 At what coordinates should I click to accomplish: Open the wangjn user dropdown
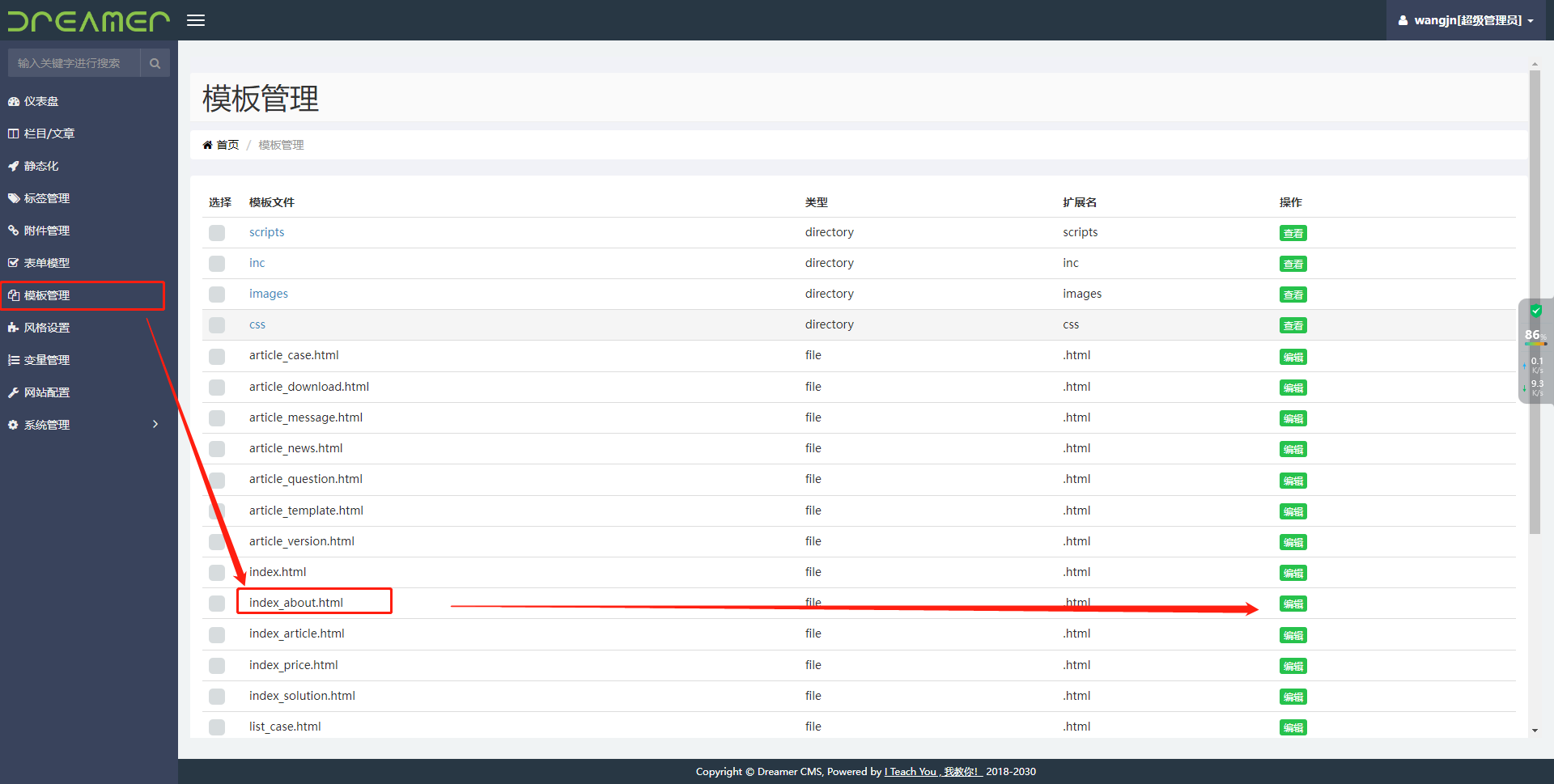[1466, 20]
